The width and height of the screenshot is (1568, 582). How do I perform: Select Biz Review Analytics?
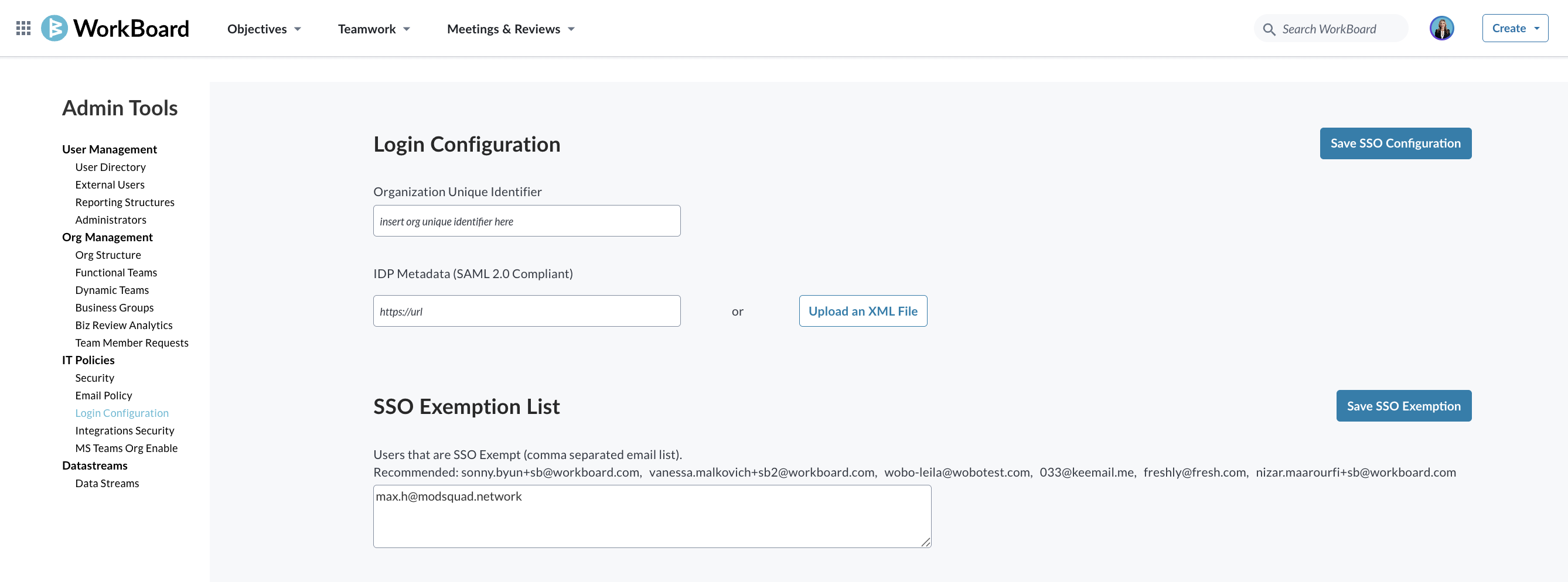(124, 326)
